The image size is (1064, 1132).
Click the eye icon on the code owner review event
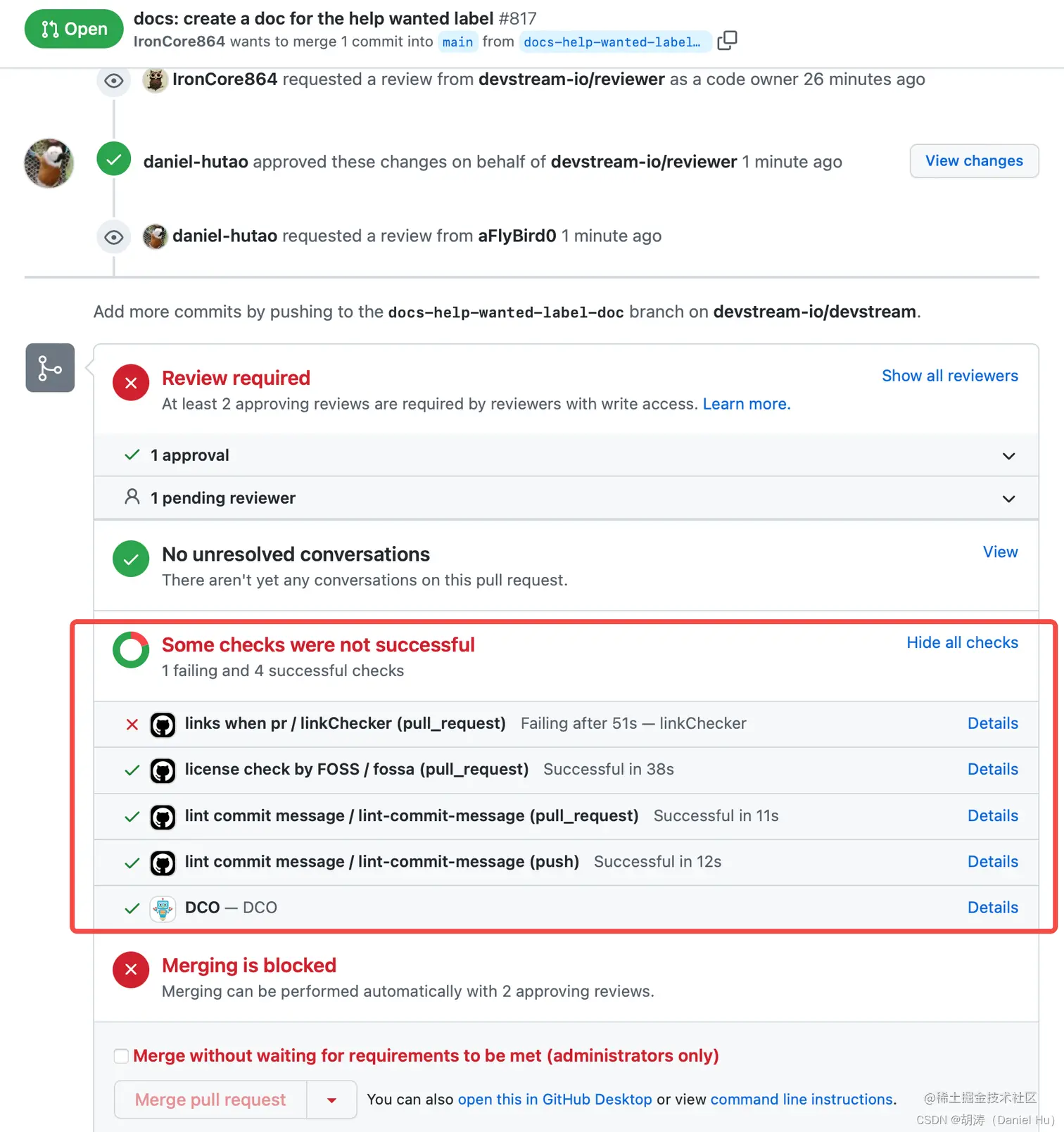tap(113, 81)
